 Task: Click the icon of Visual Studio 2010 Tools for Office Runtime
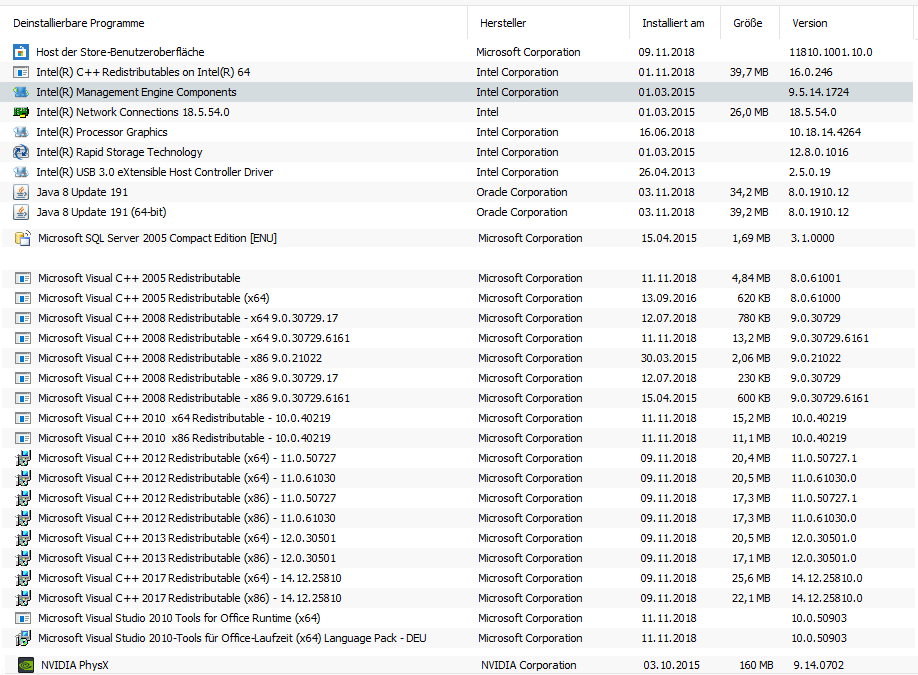point(23,618)
